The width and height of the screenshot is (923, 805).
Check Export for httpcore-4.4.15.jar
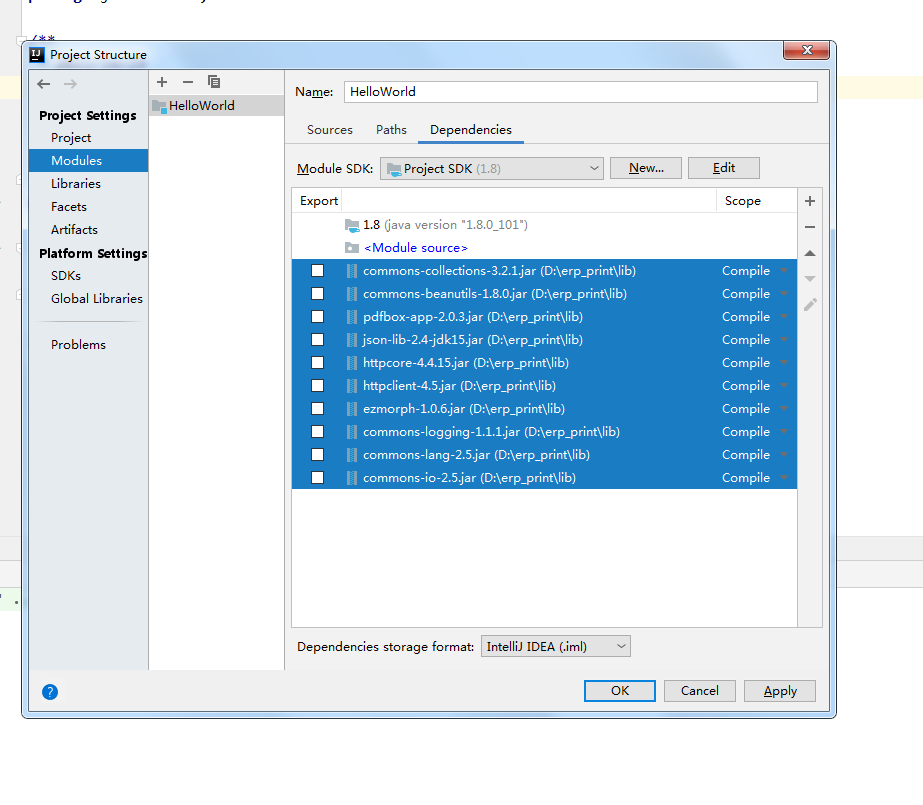click(x=317, y=362)
